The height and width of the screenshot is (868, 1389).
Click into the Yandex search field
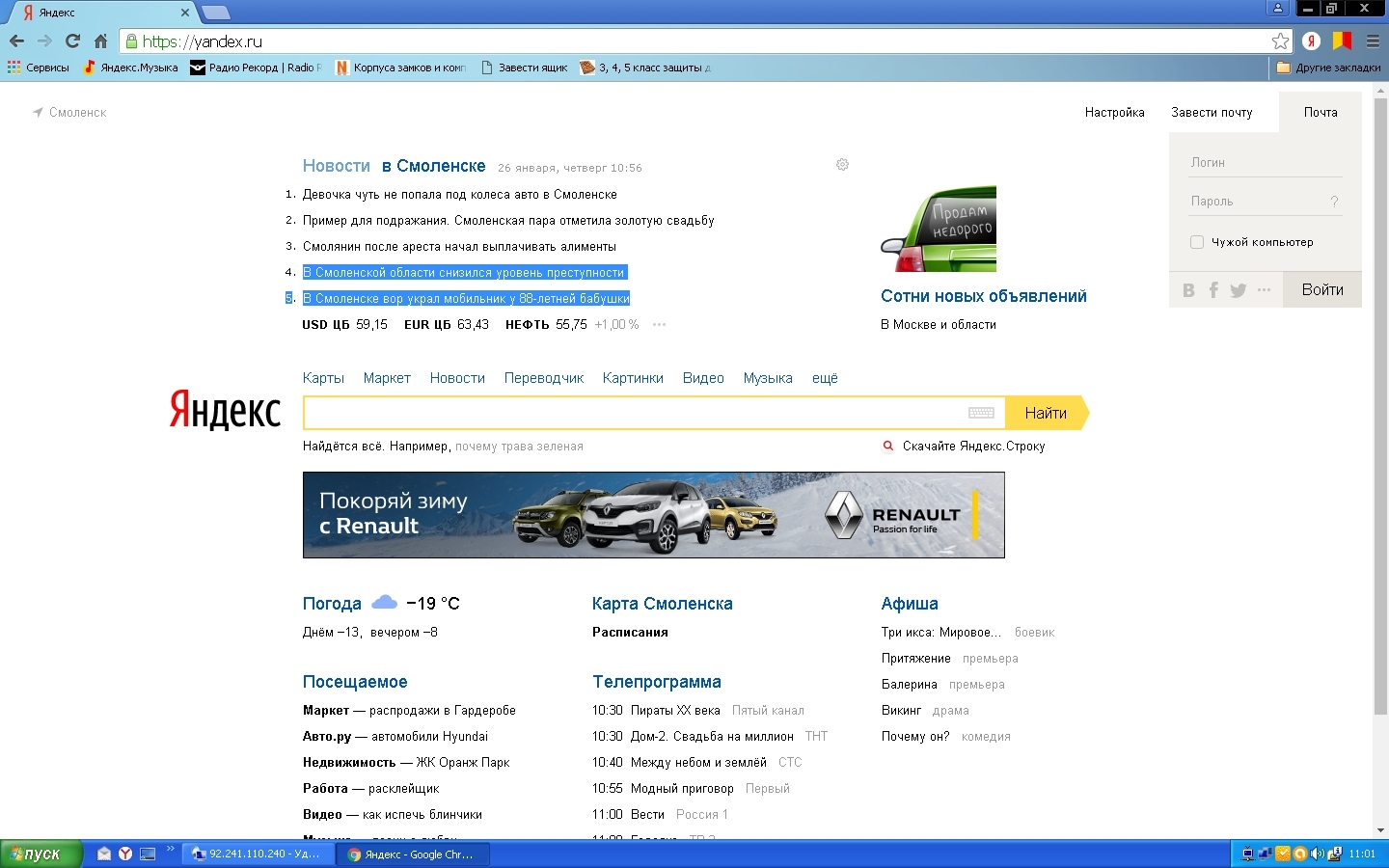pos(632,413)
